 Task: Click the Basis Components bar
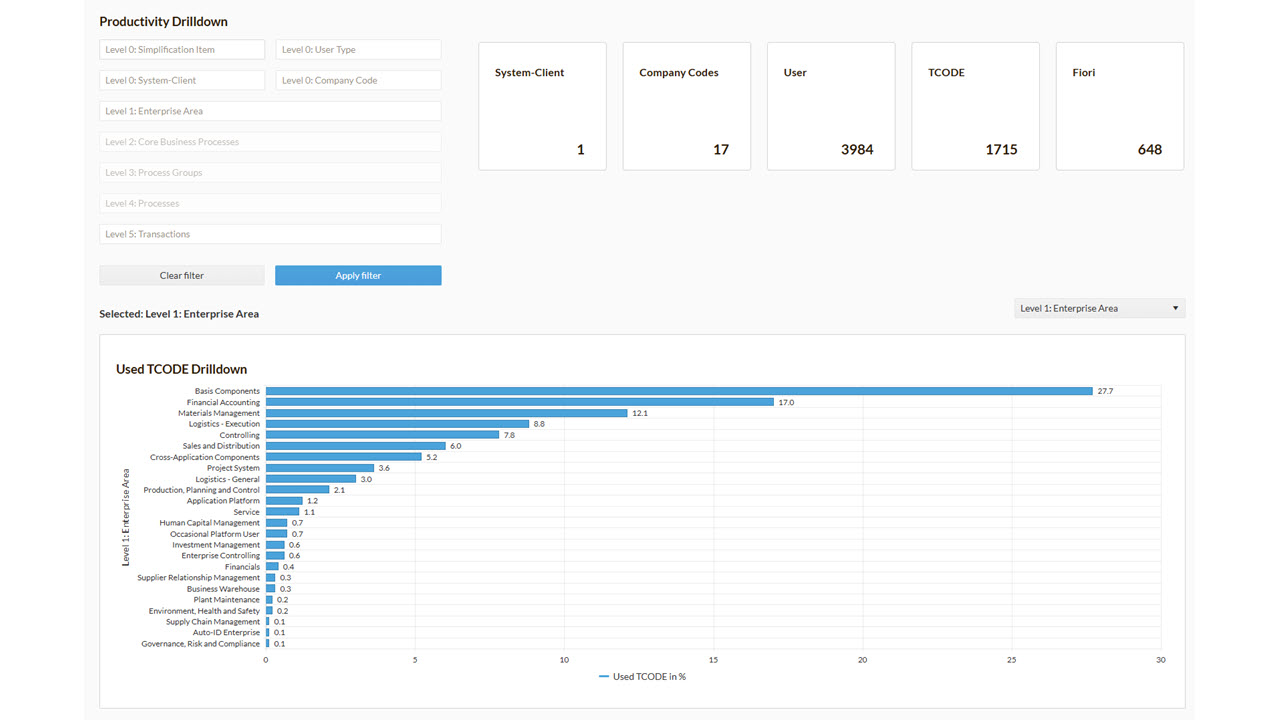(x=679, y=391)
